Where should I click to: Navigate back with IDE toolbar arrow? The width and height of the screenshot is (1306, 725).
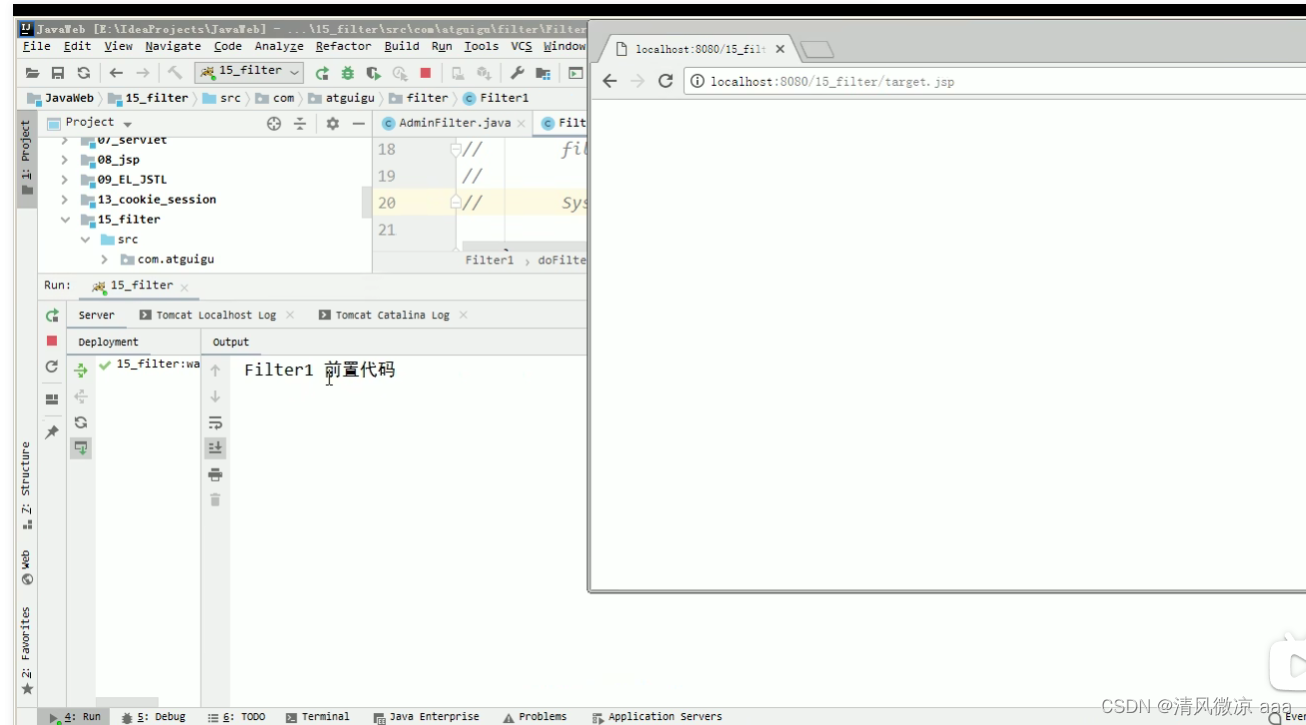(116, 73)
